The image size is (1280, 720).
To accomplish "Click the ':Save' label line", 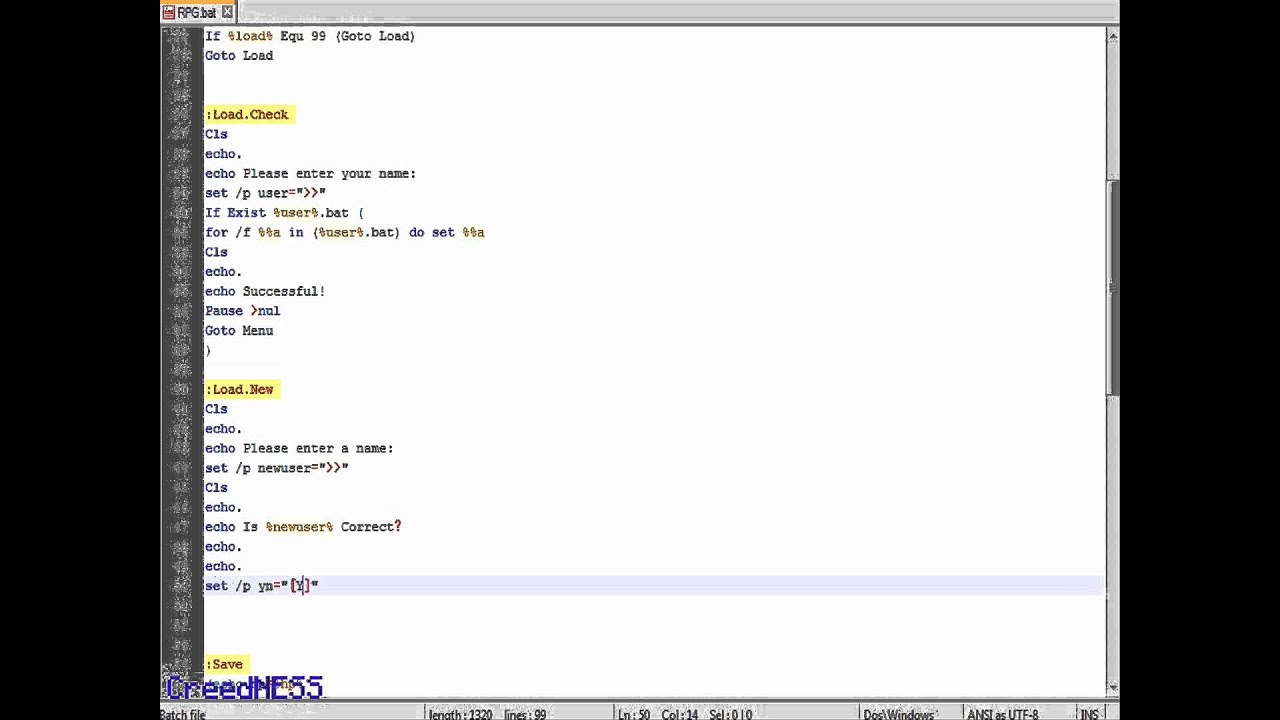I will (225, 665).
